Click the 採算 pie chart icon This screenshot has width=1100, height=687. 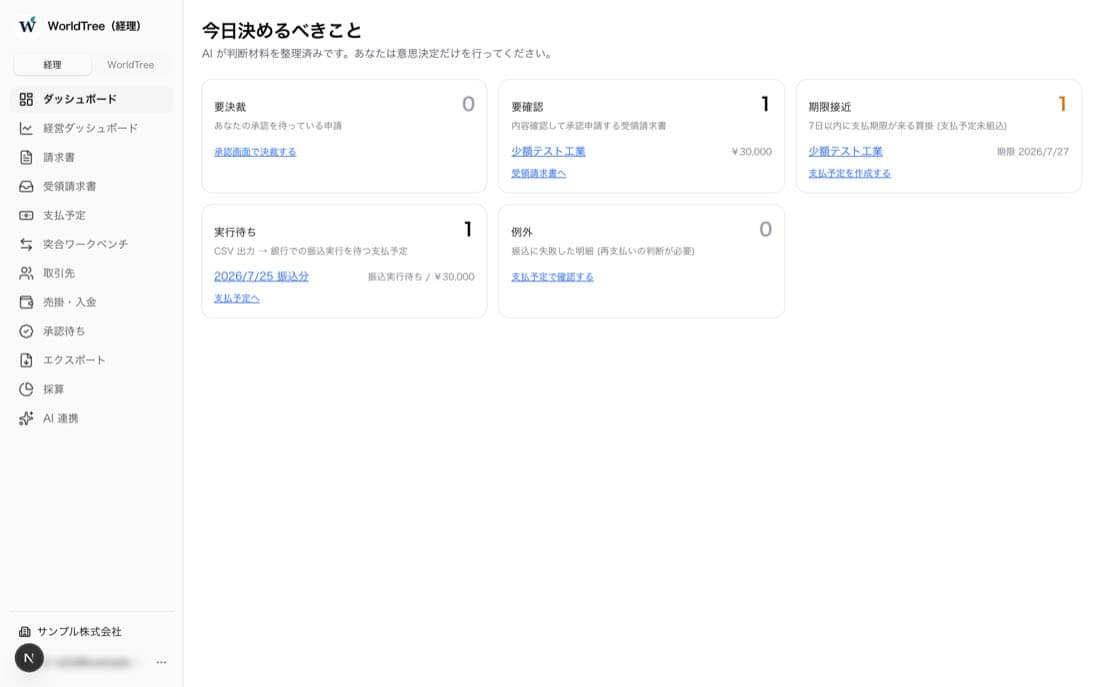pos(26,389)
